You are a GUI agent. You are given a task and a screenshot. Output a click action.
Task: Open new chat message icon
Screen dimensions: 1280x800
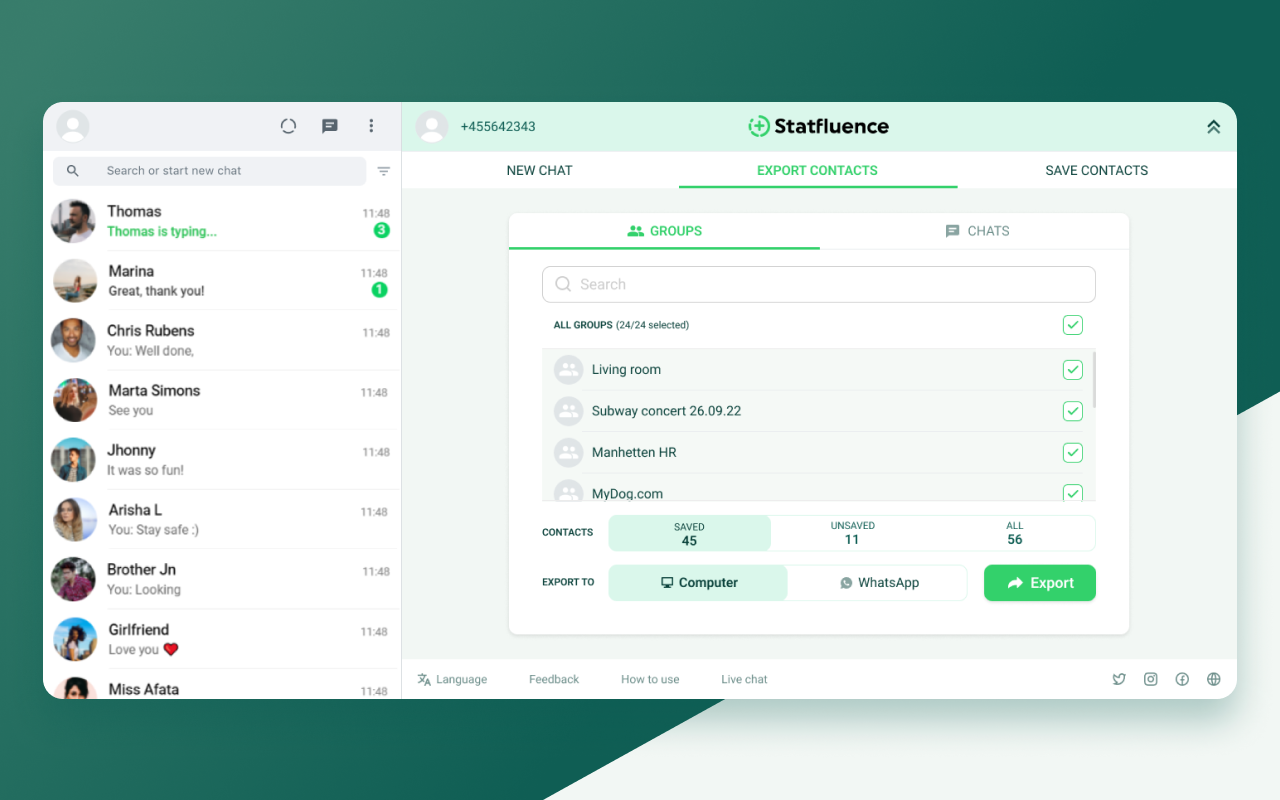[x=329, y=126]
